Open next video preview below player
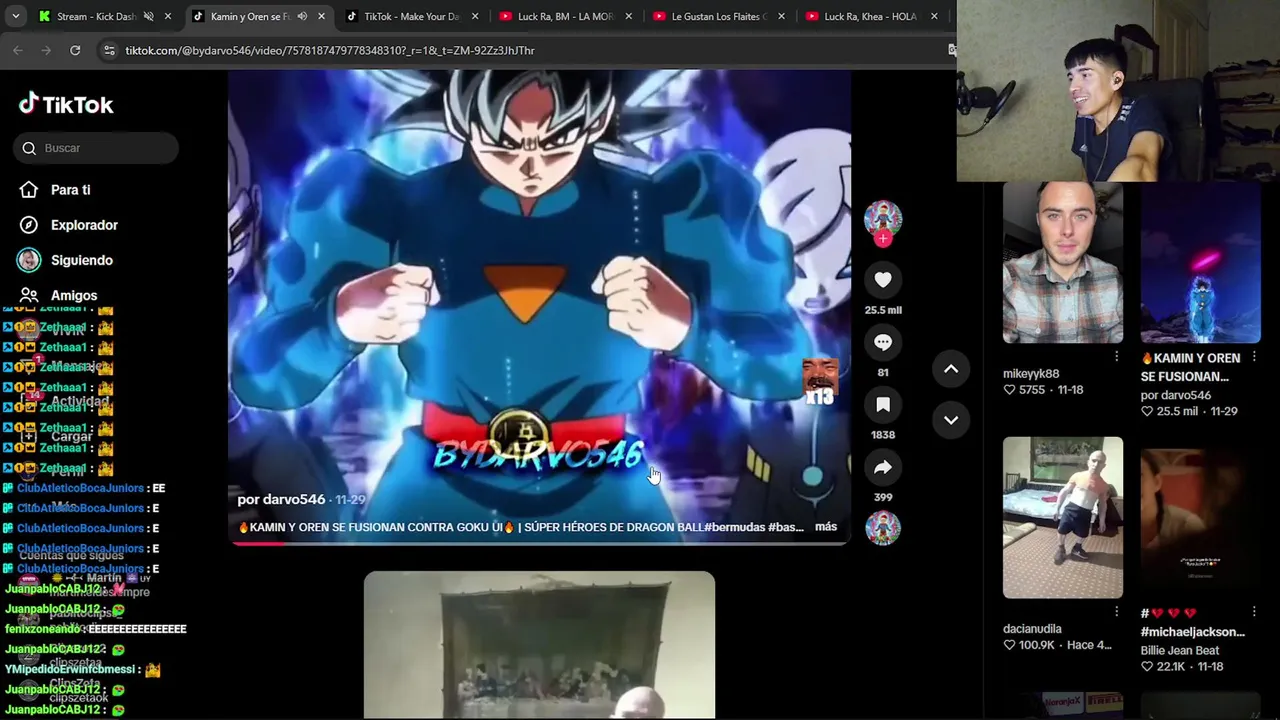1280x720 pixels. [539, 645]
